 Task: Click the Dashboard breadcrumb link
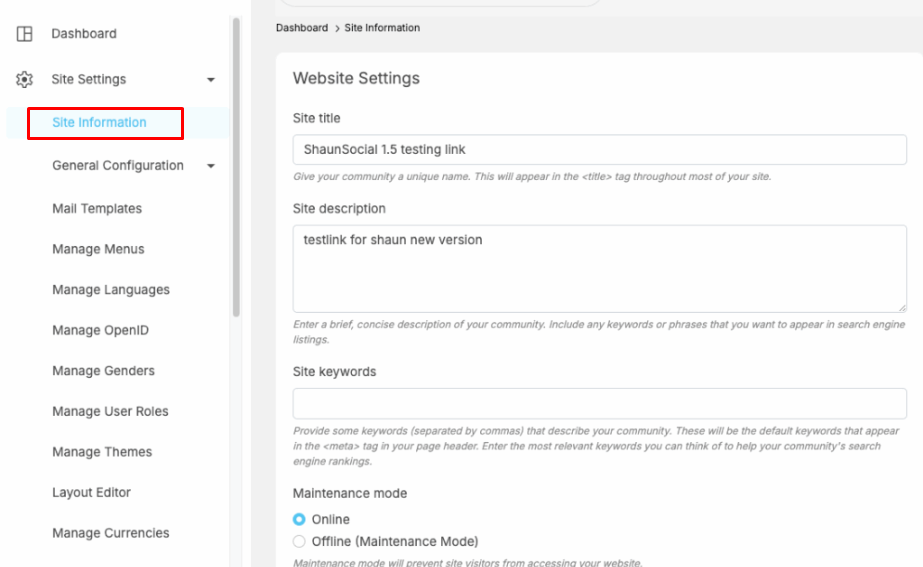coord(302,28)
